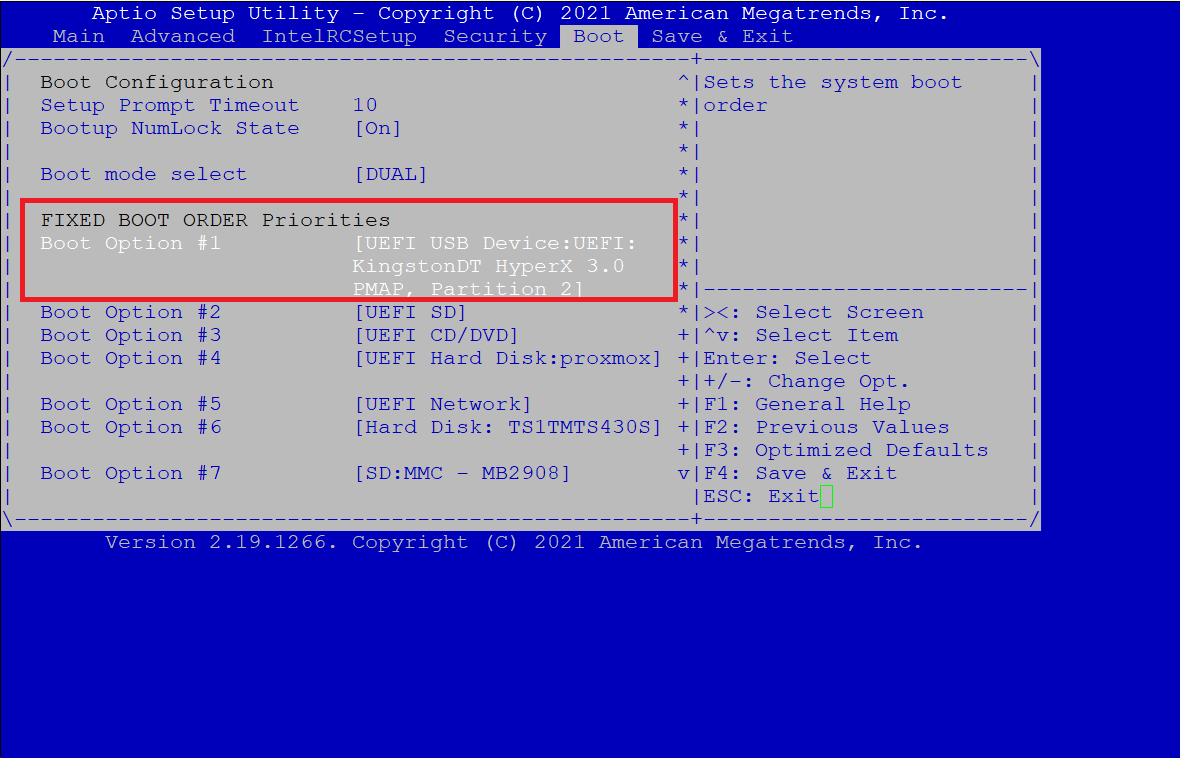Viewport: 1184px width, 759px height.
Task: Select Boot Option #4 proxmox hard disk value
Action: (507, 358)
